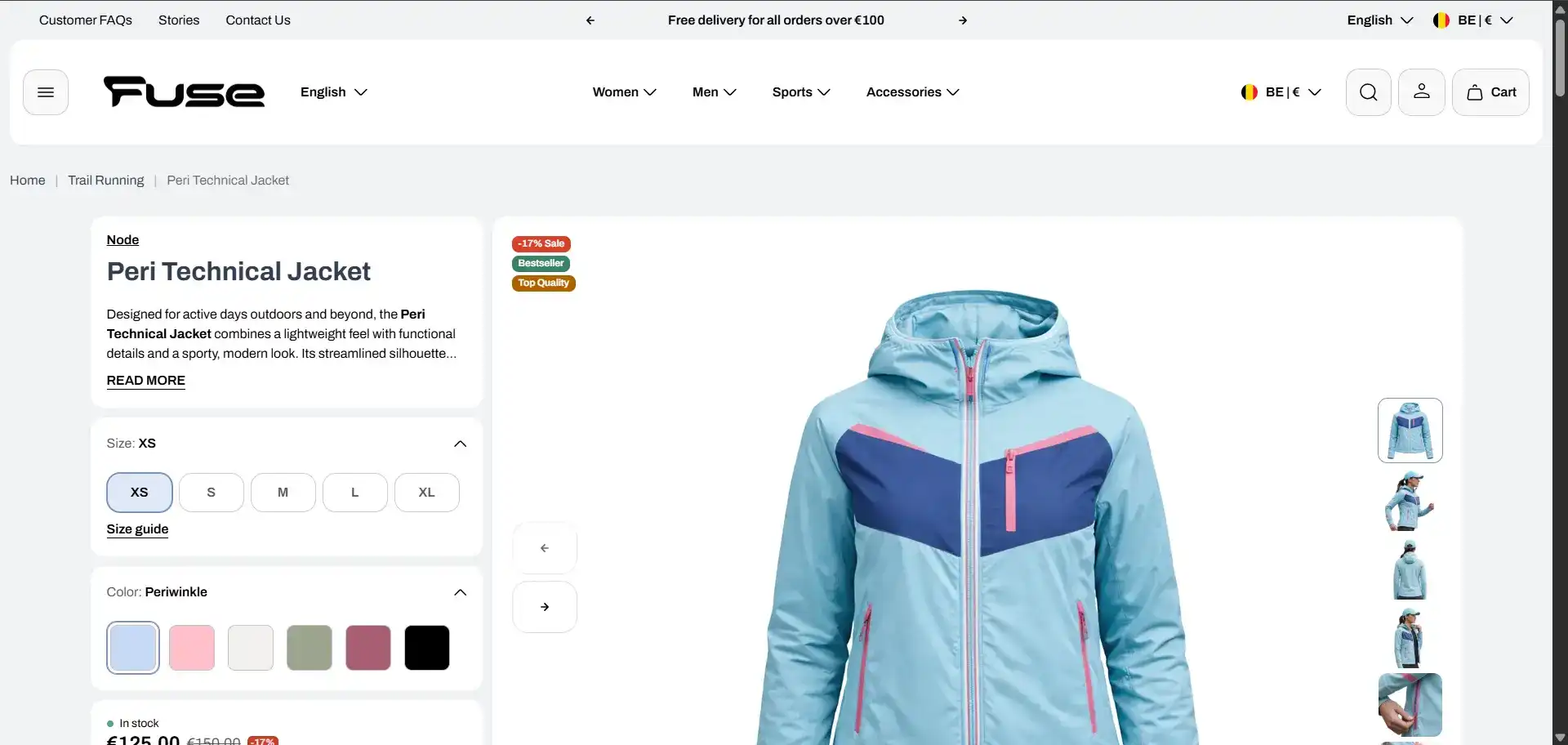Screen dimensions: 1568x745
Task: Open the hamburger menu icon
Action: [46, 92]
